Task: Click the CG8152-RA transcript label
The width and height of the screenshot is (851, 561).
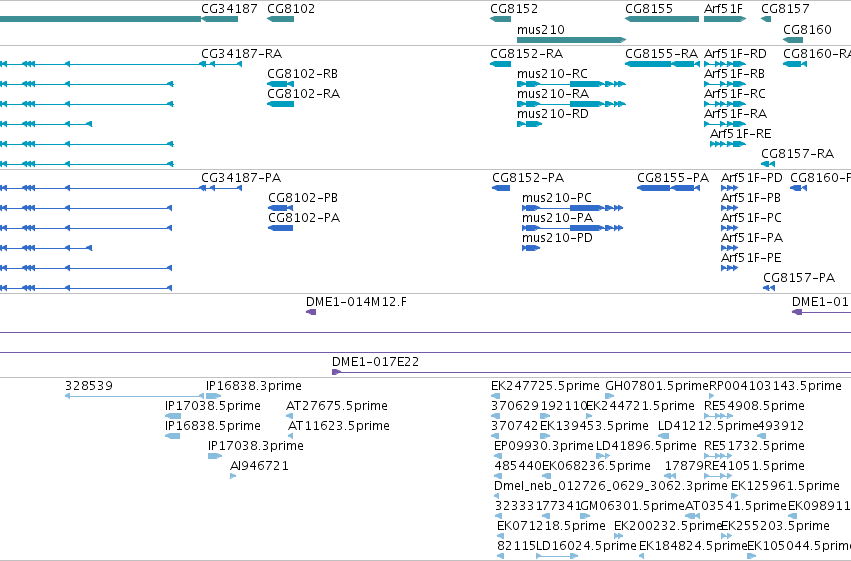Action: point(526,54)
